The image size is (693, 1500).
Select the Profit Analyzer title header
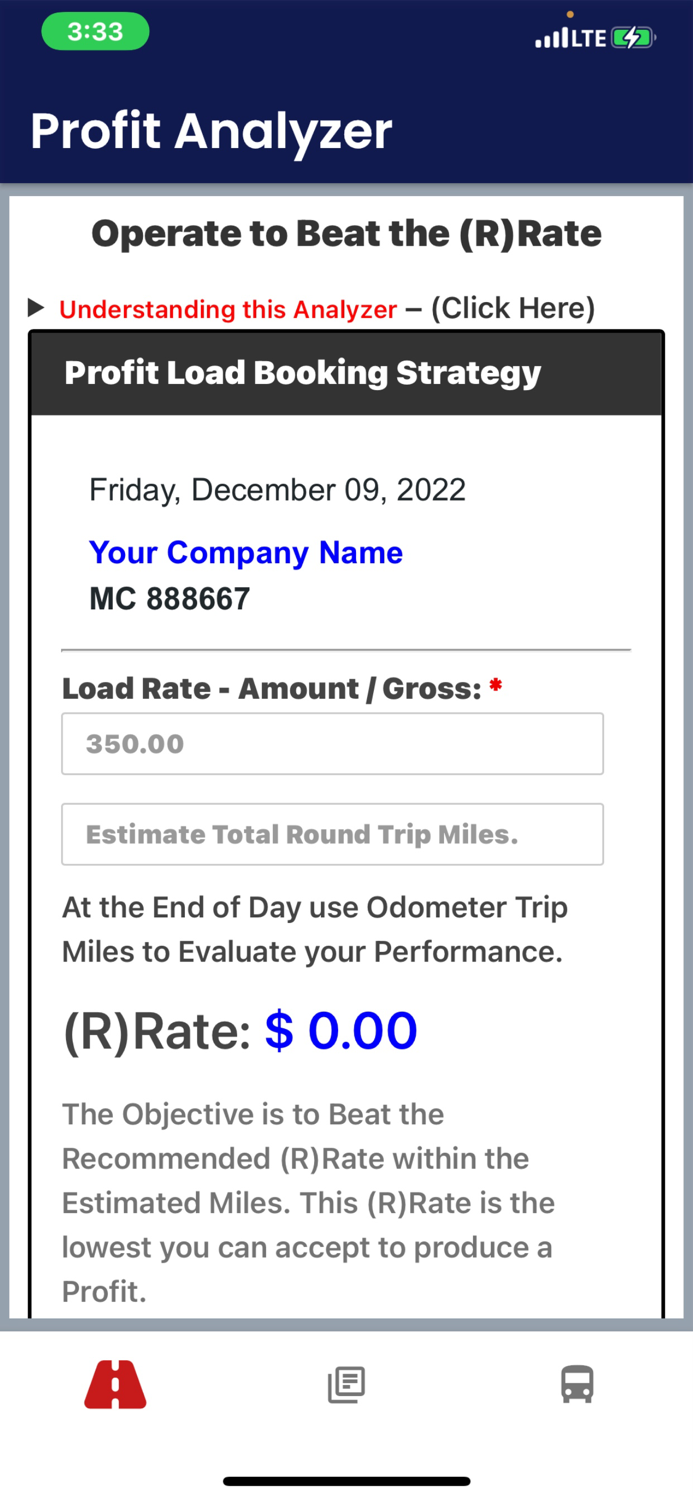tap(211, 130)
